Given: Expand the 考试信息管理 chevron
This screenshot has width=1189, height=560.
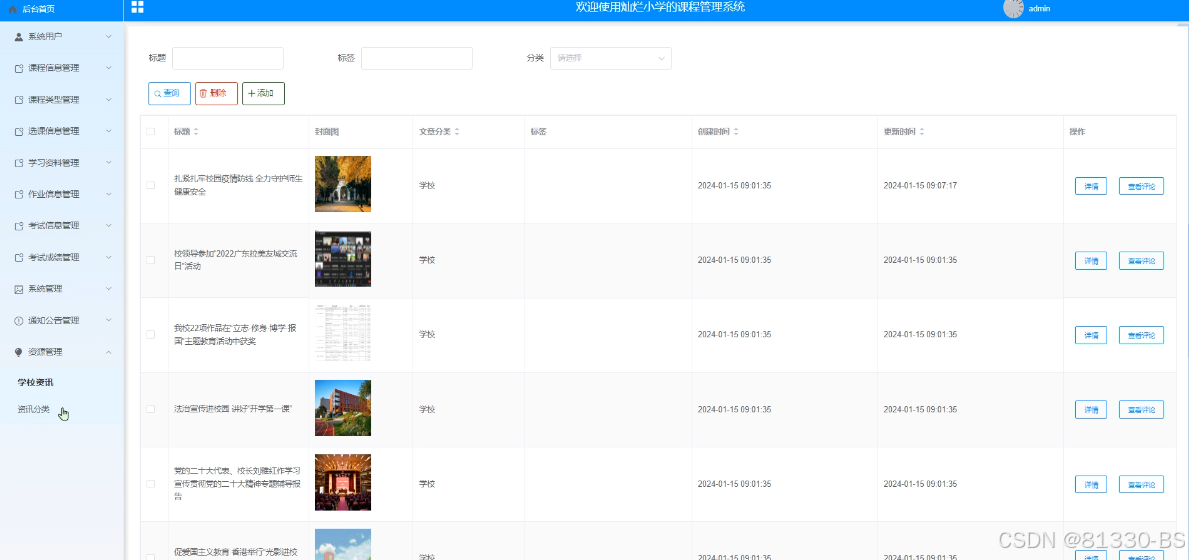Looking at the screenshot, I should click(x=108, y=226).
